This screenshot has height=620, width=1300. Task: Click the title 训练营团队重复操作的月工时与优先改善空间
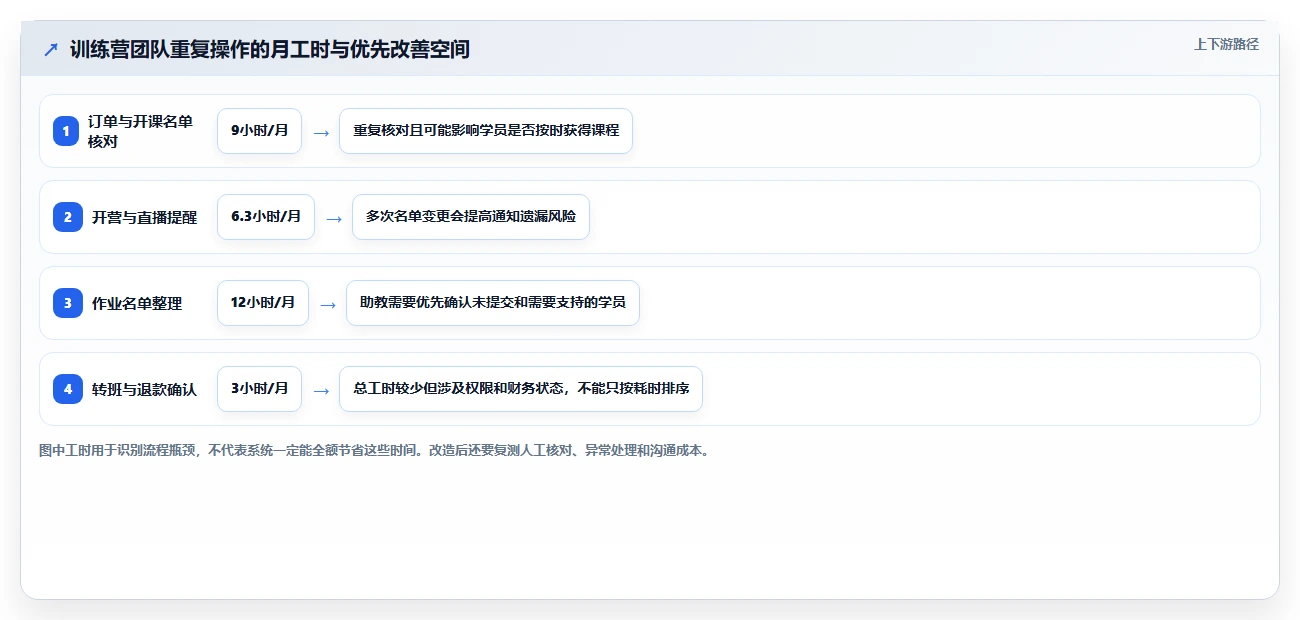[x=269, y=49]
